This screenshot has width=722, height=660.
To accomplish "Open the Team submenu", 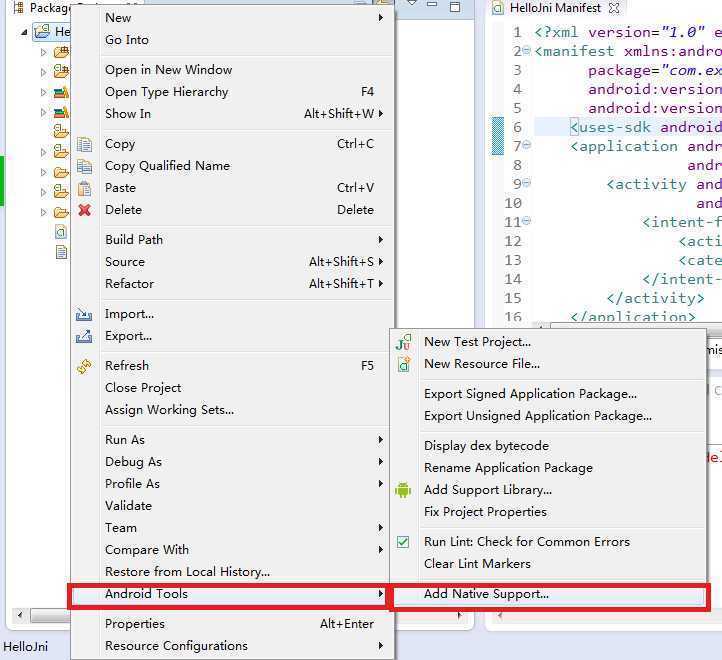I will click(x=233, y=528).
